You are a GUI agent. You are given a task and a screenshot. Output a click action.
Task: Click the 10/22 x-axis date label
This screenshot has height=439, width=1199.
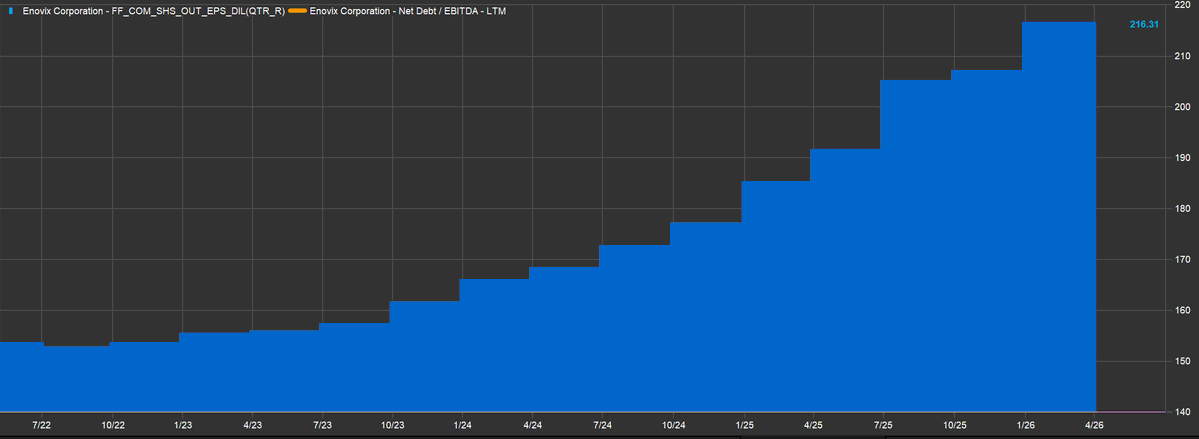[x=112, y=424]
